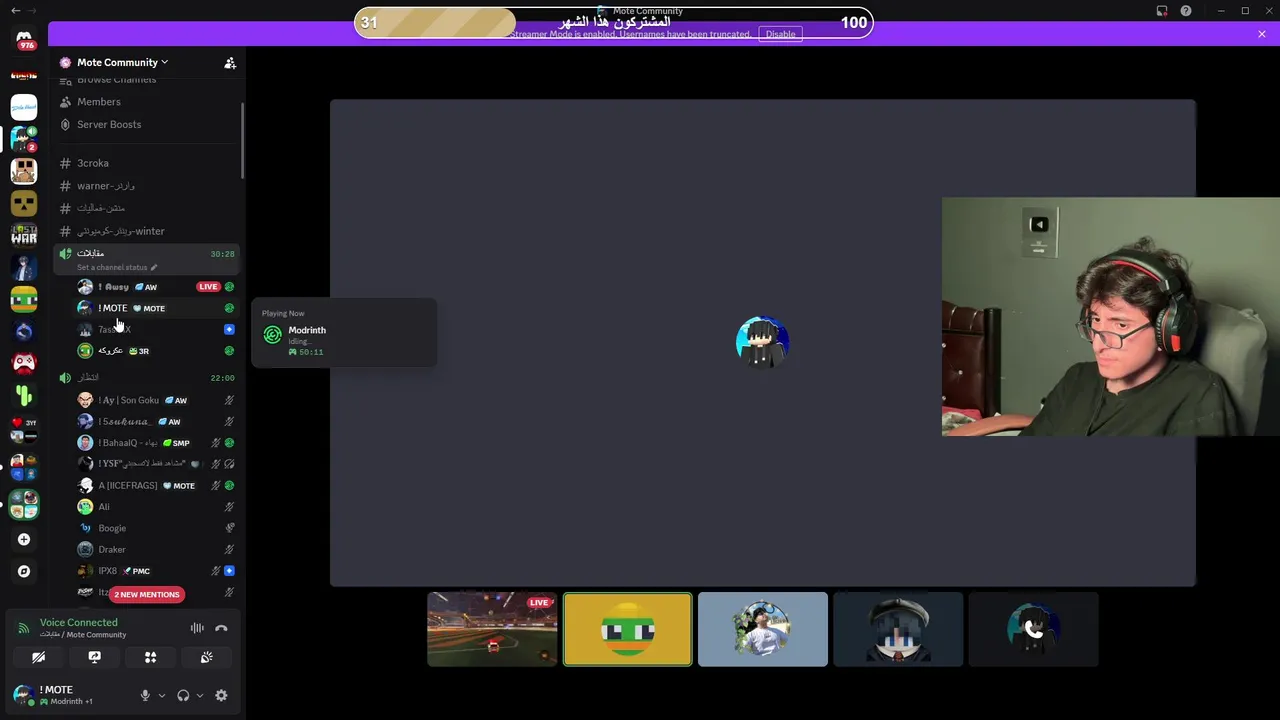The image size is (1280, 720).
Task: Open the red game controller server icon
Action: (24, 363)
